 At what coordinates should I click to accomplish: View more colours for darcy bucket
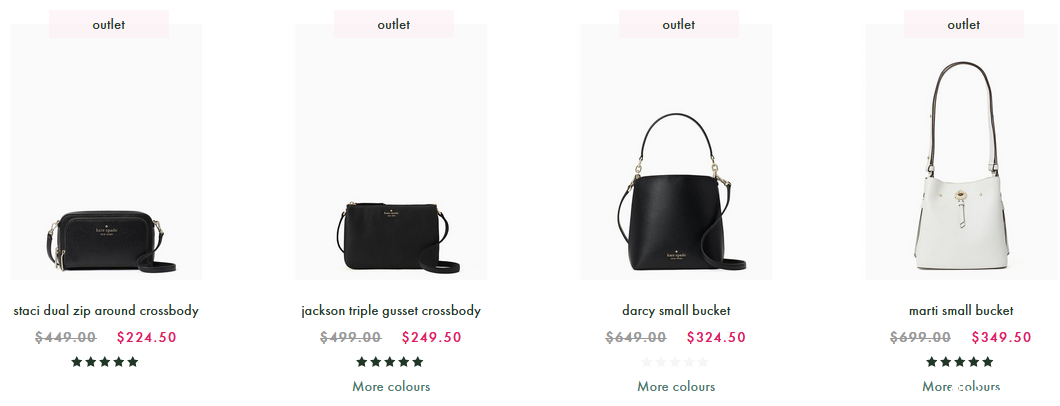click(x=676, y=386)
